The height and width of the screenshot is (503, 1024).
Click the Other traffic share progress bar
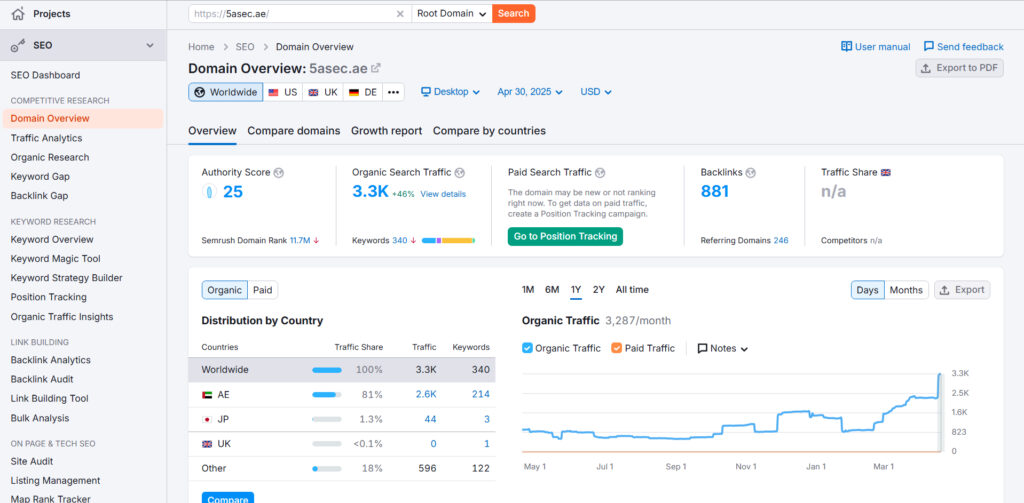(327, 468)
